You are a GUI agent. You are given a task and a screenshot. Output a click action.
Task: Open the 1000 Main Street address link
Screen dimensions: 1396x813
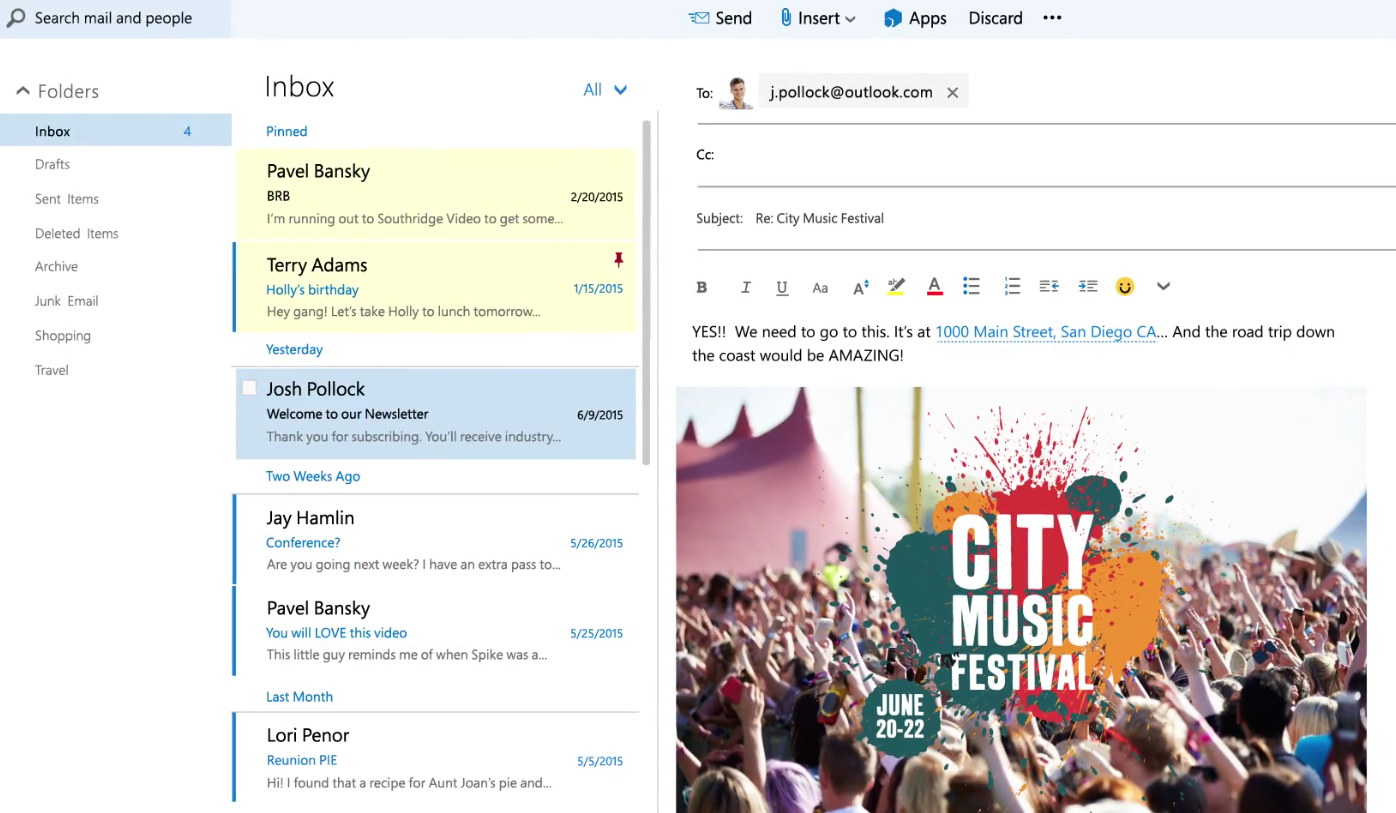[x=1045, y=332]
